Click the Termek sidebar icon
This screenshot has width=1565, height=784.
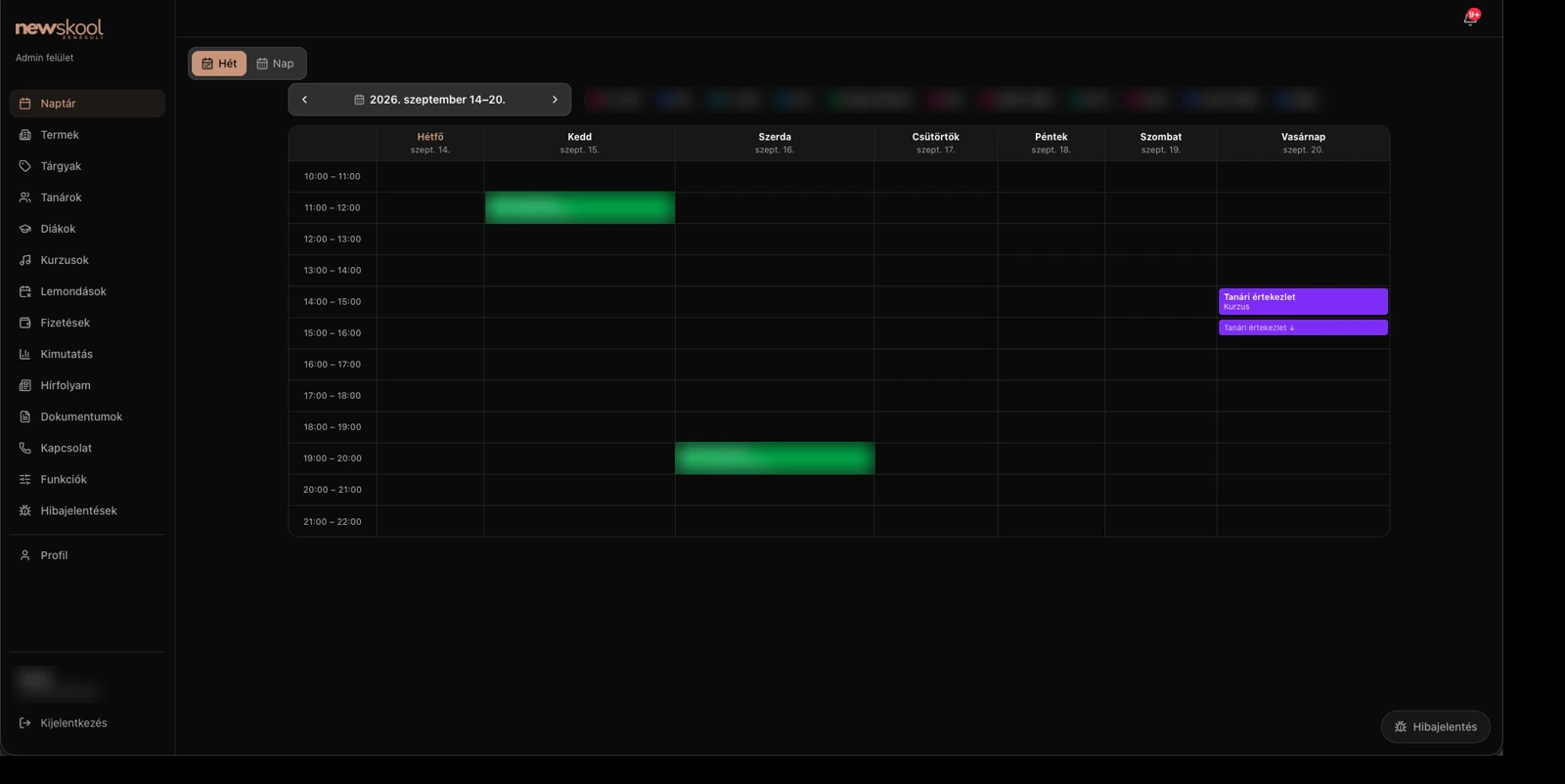[x=25, y=135]
